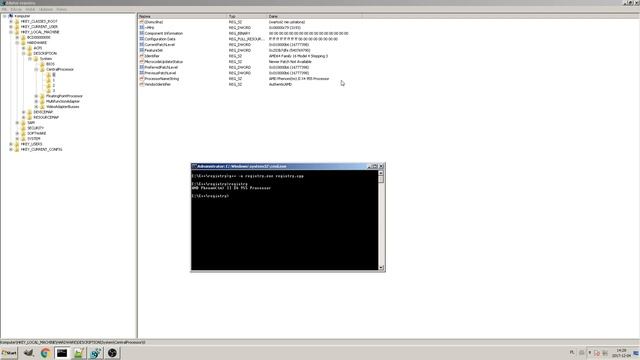Expand the HKEY_CLASSES_ROOT branch

coord(11,21)
